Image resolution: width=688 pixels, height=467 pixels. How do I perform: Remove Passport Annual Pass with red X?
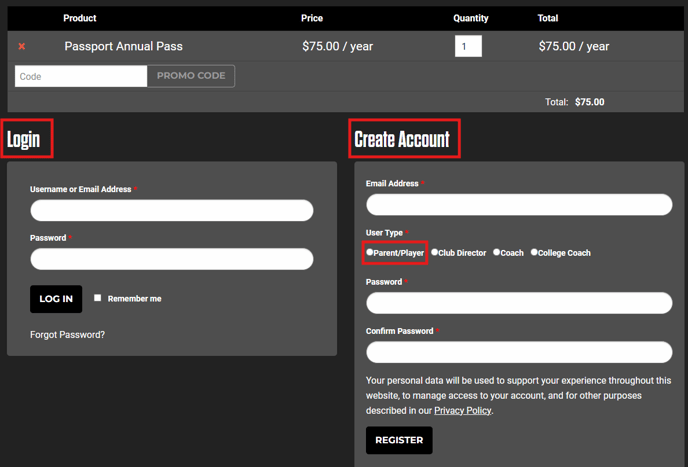click(x=22, y=46)
